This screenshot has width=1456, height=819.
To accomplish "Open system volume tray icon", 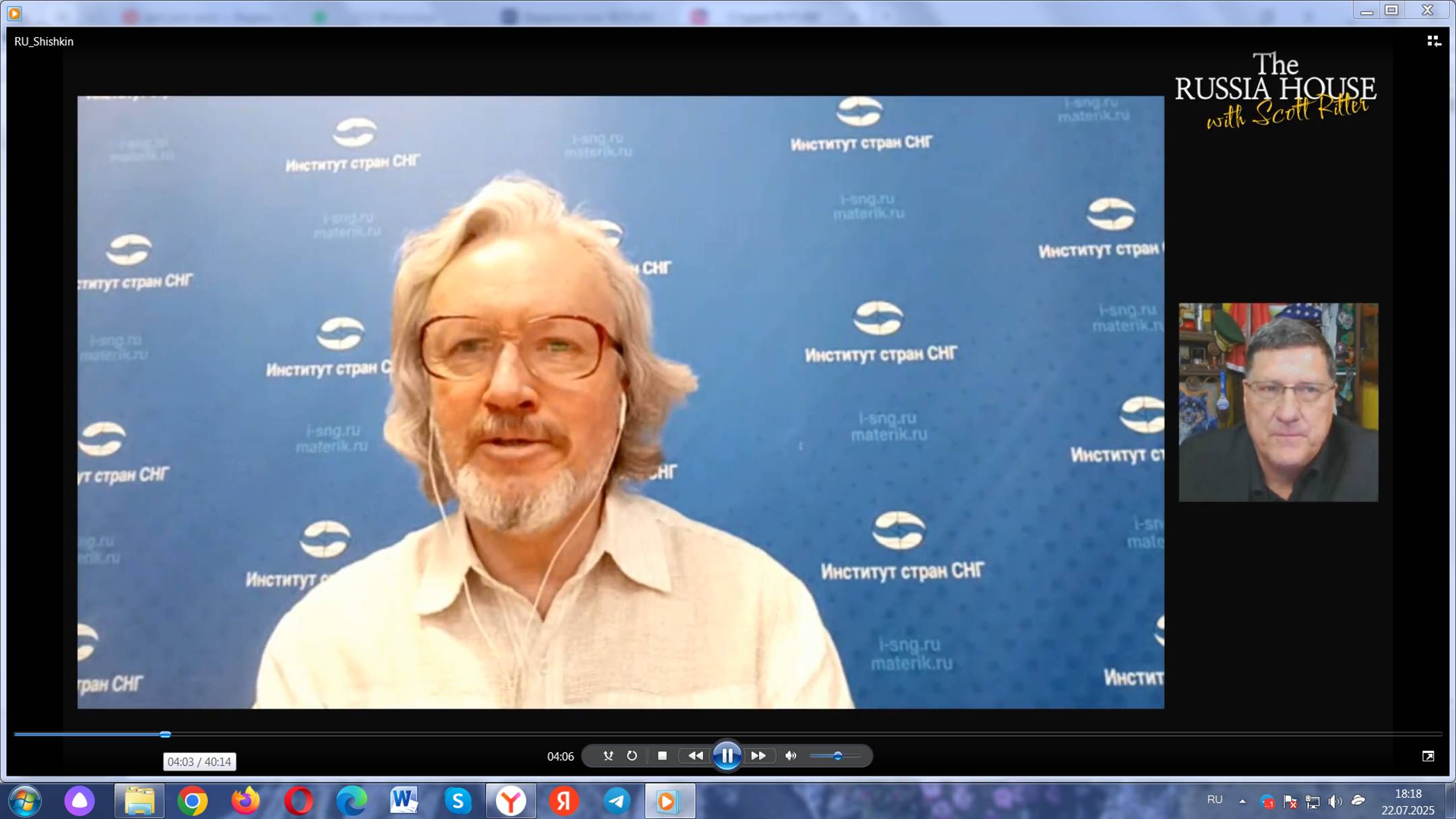I will 1335,801.
